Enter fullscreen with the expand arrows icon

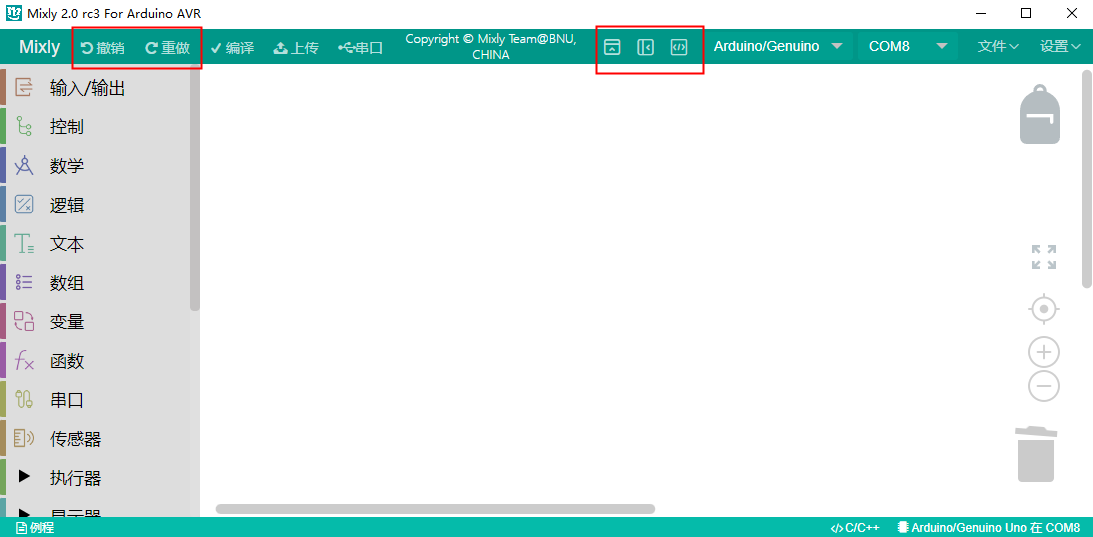click(1043, 257)
